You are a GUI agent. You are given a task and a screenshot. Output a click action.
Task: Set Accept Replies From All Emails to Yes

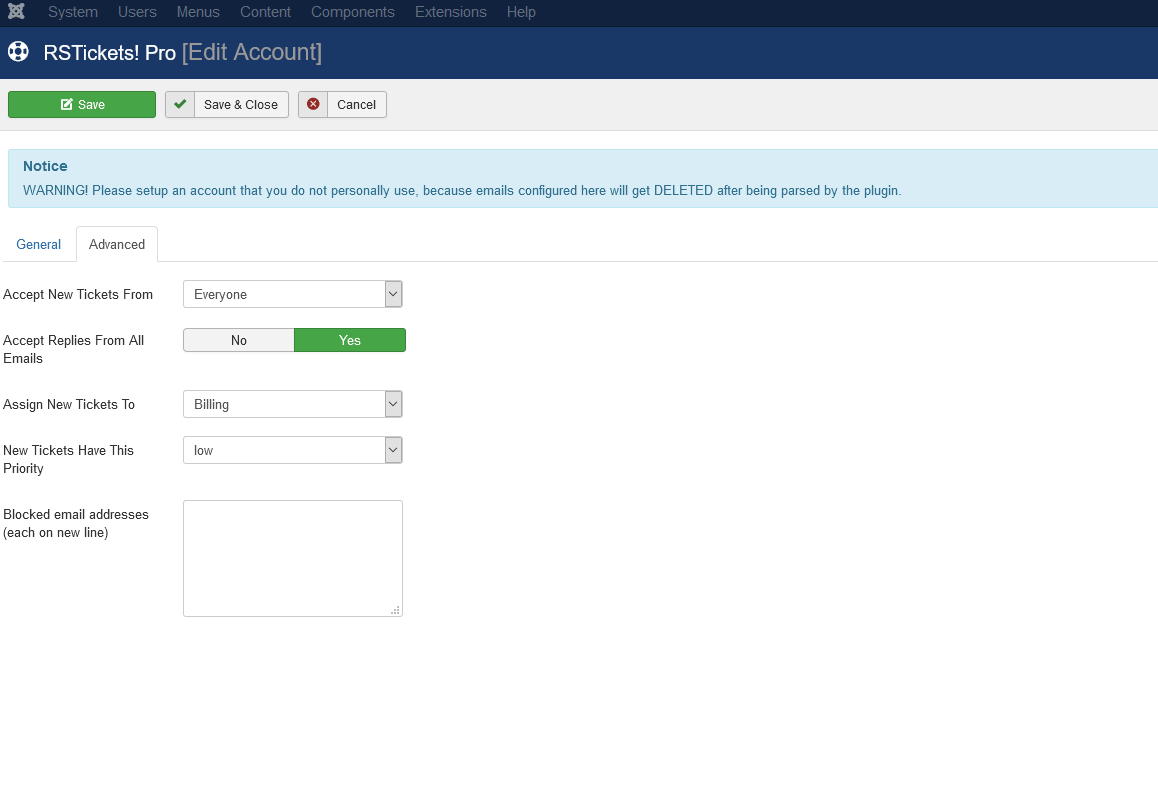coord(350,340)
